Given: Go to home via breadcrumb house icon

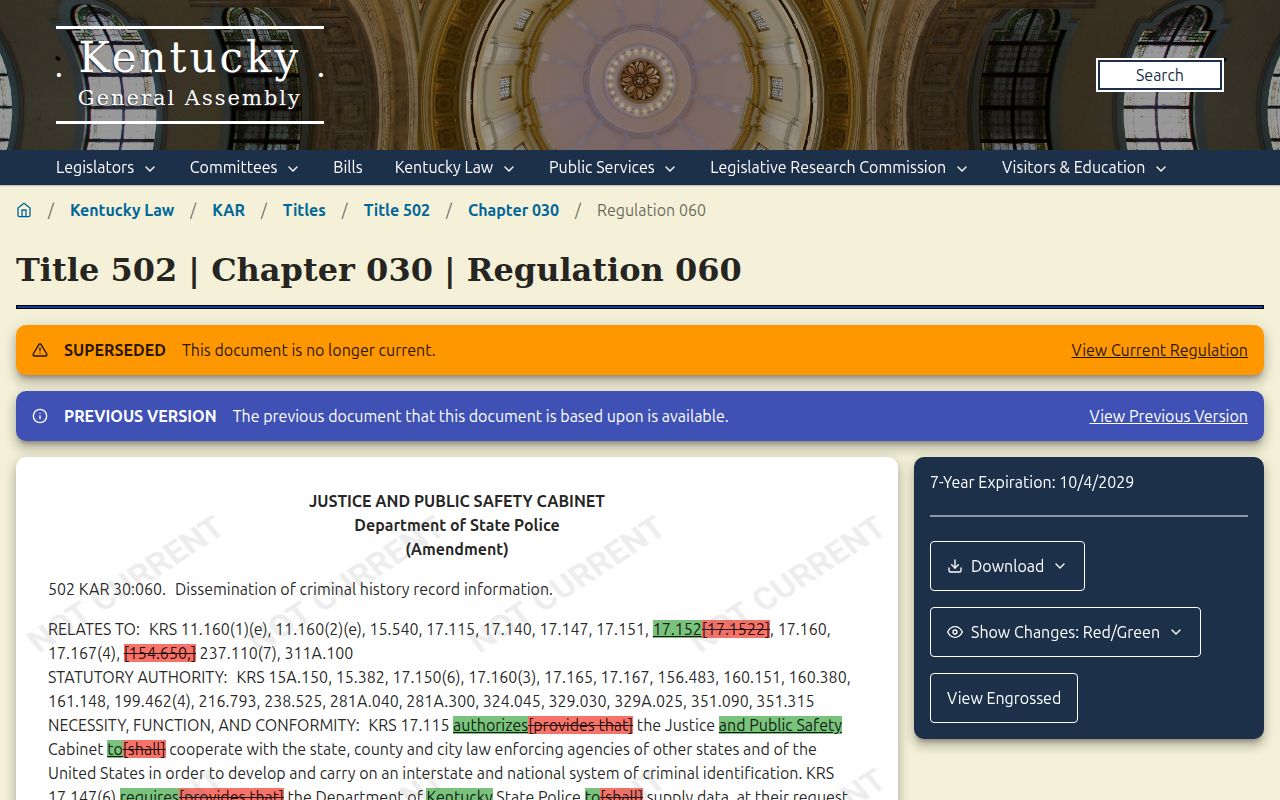Looking at the screenshot, I should click(x=24, y=210).
